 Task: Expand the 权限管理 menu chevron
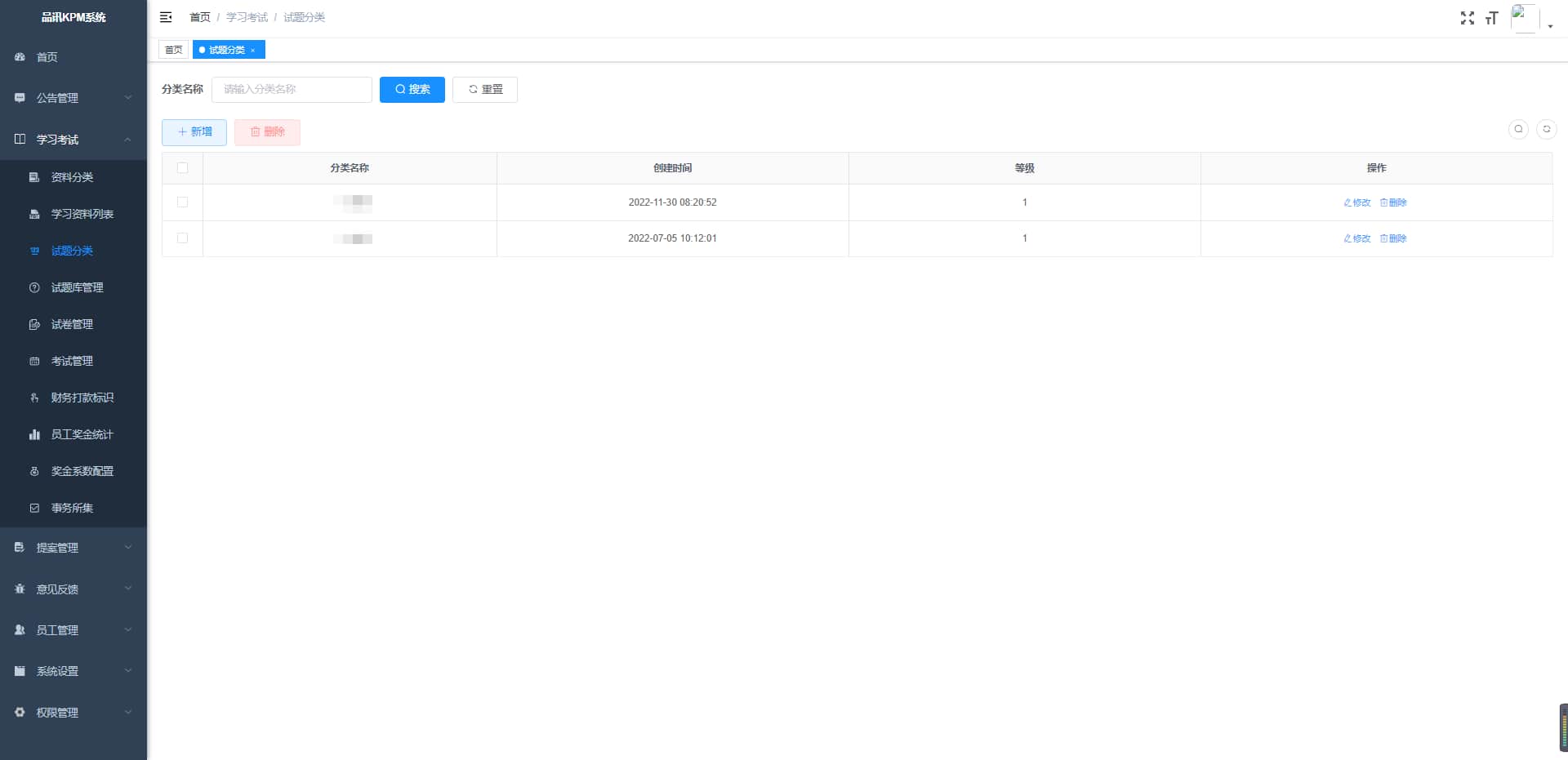click(128, 713)
